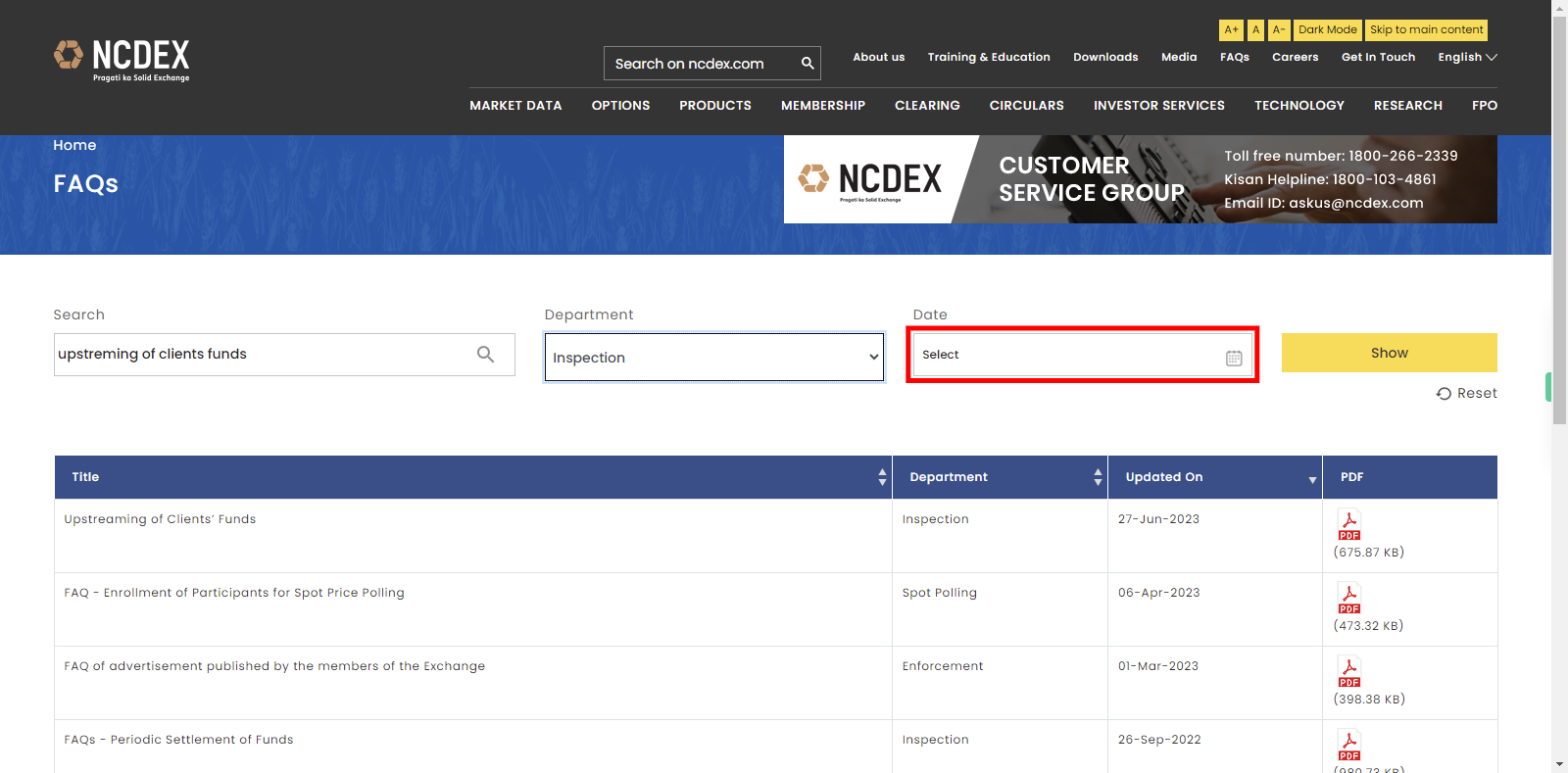Click 'FAQs - Periodic Settlement of Funds' title
Viewport: 1568px width, 773px height.
[x=178, y=740]
